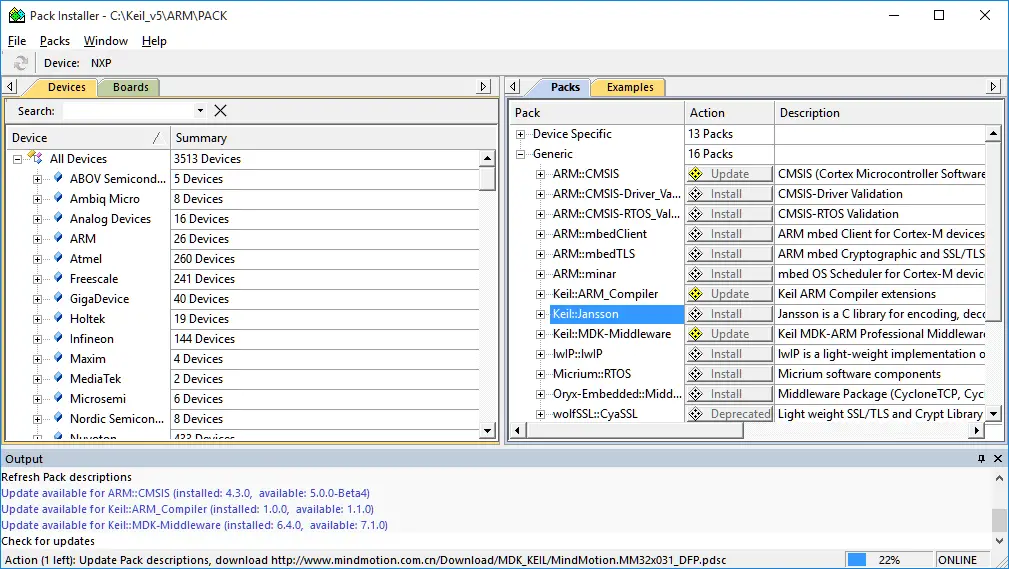Click the MediaTek vendor icon
Screen dimensions: 1009x569
tap(58, 377)
